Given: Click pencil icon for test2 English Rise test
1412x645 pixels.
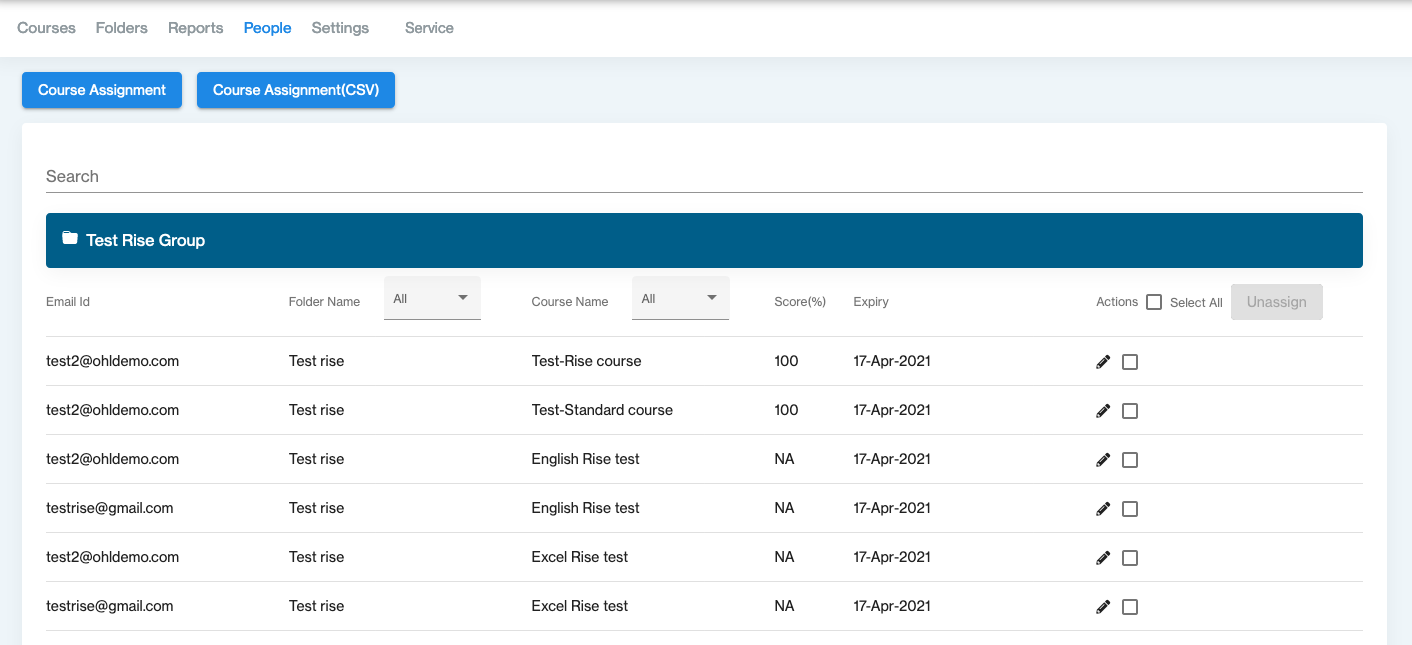Looking at the screenshot, I should (x=1103, y=460).
